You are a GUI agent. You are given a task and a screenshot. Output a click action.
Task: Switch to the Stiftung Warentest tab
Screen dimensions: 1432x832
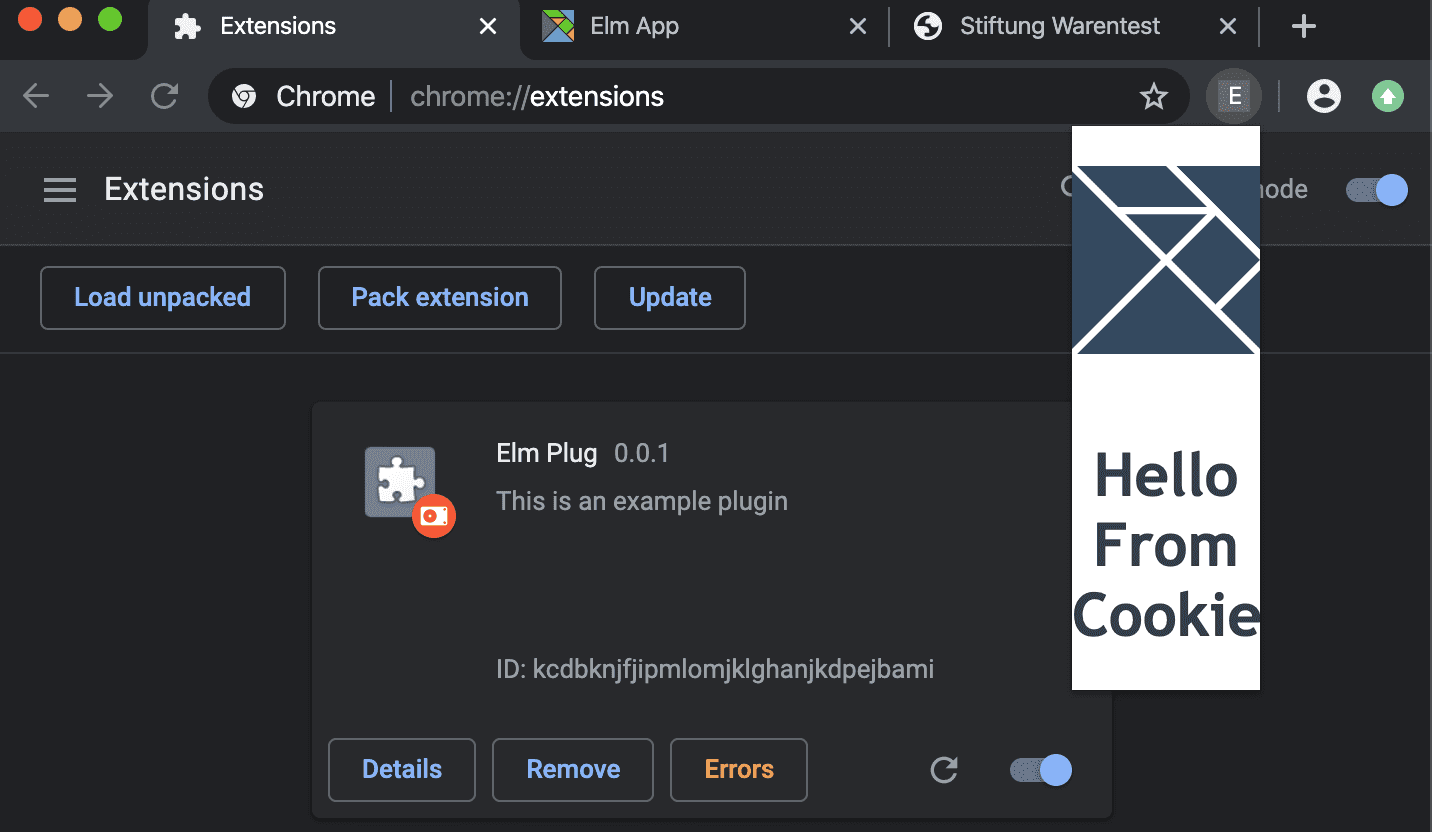click(x=1059, y=26)
